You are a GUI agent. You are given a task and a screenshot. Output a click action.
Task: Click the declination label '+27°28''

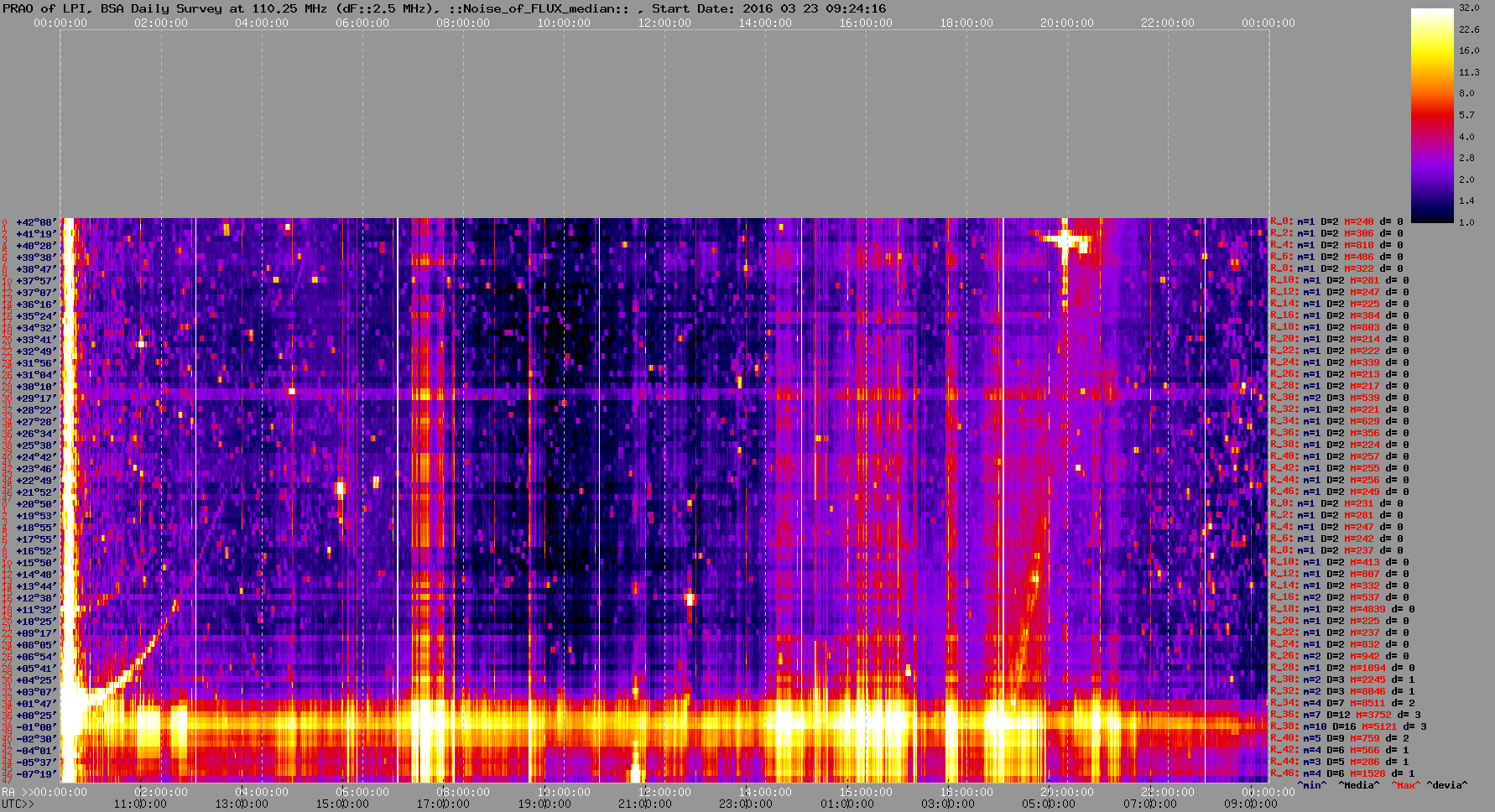[36, 422]
